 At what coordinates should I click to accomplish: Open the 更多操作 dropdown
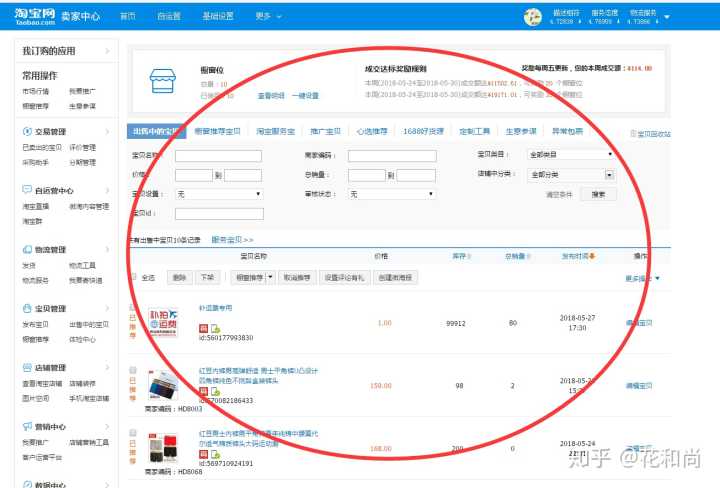pos(642,278)
